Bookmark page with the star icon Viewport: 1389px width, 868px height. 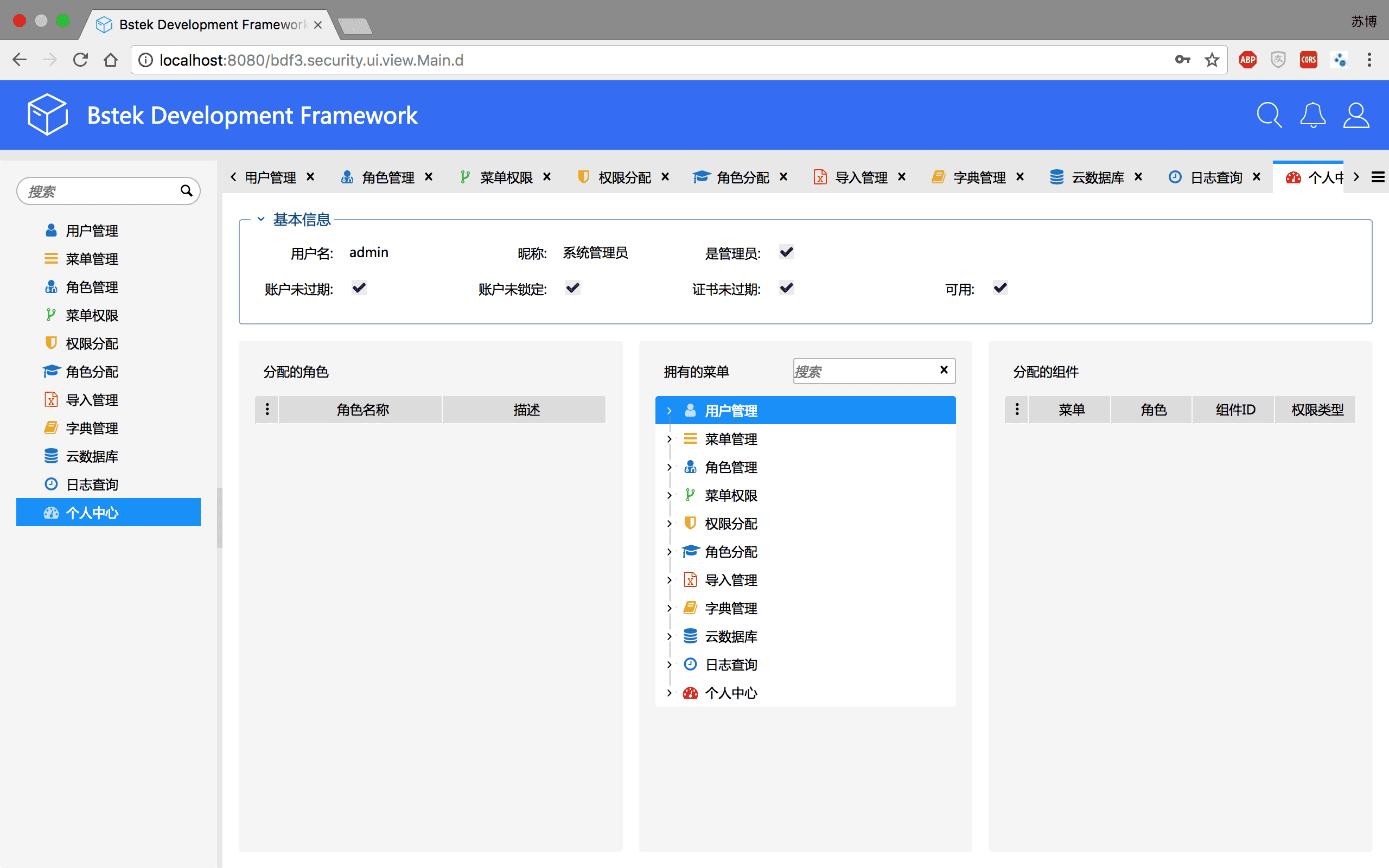pos(1212,60)
